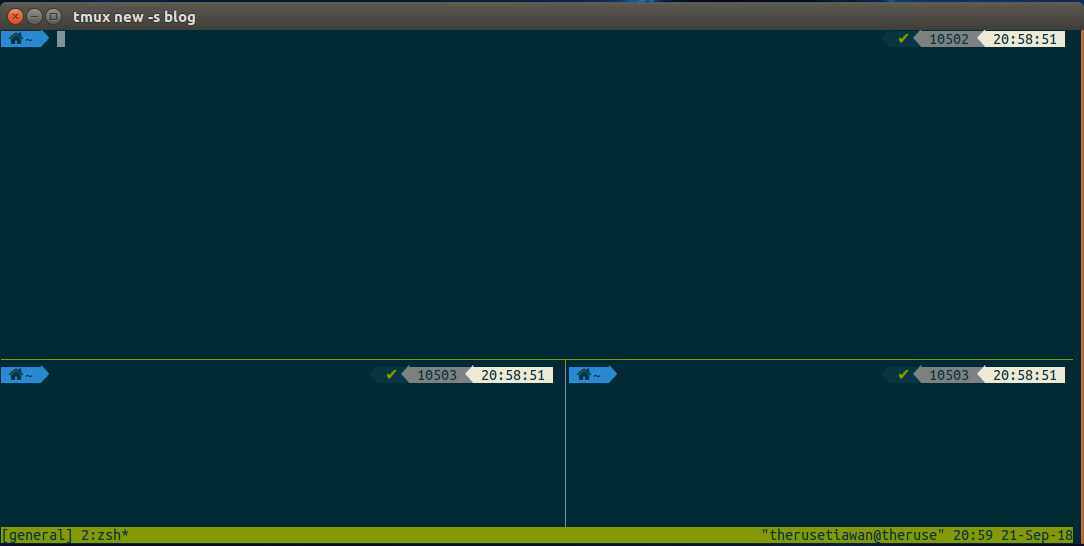Image resolution: width=1084 pixels, height=546 pixels.
Task: Click the cursor block in the top pane
Action: coord(61,39)
